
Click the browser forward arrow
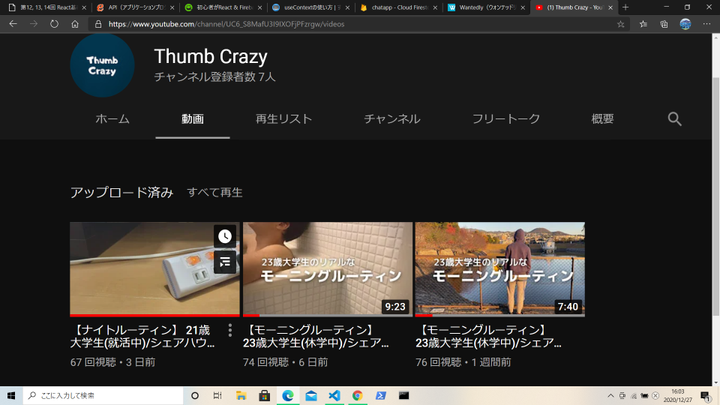point(34,24)
